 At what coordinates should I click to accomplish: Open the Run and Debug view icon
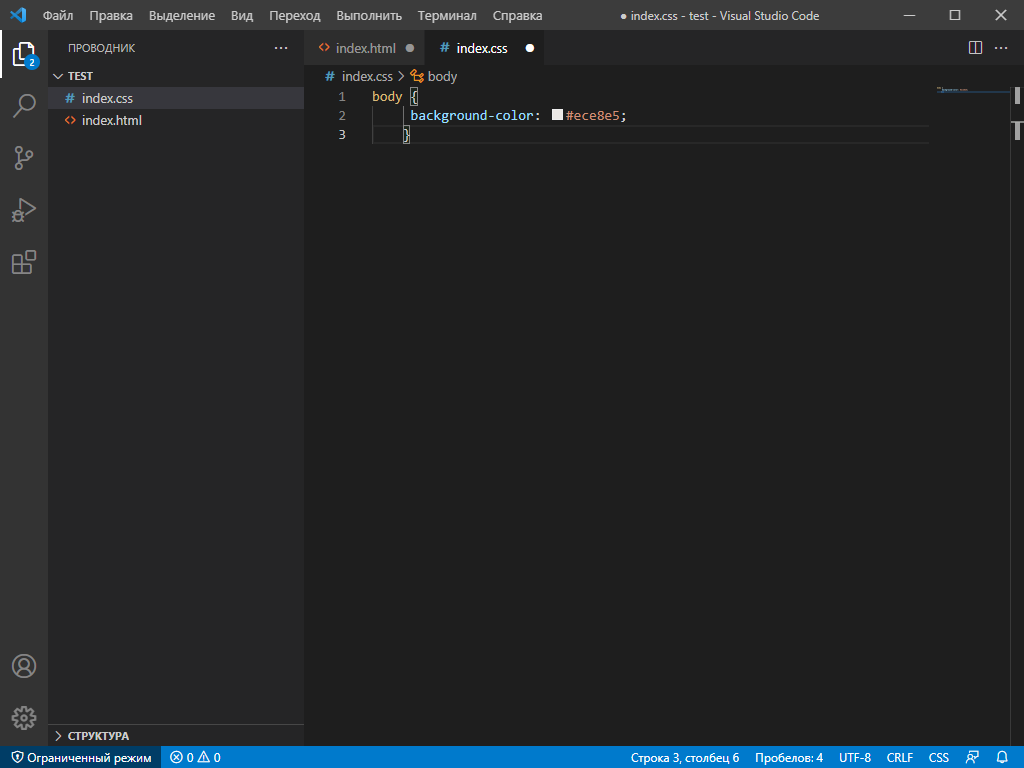[x=24, y=210]
